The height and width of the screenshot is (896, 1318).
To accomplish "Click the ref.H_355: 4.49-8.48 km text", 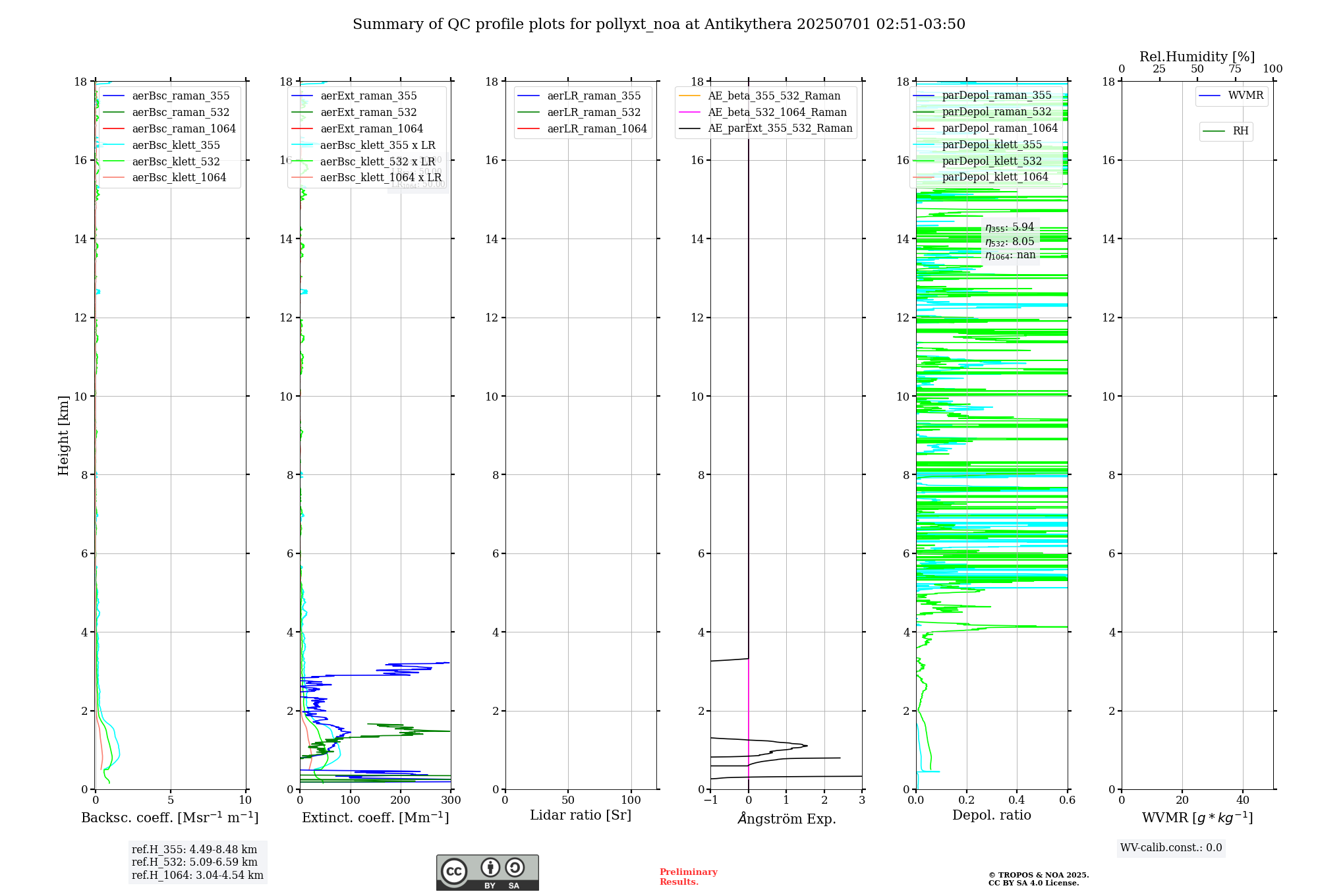I will click(194, 850).
